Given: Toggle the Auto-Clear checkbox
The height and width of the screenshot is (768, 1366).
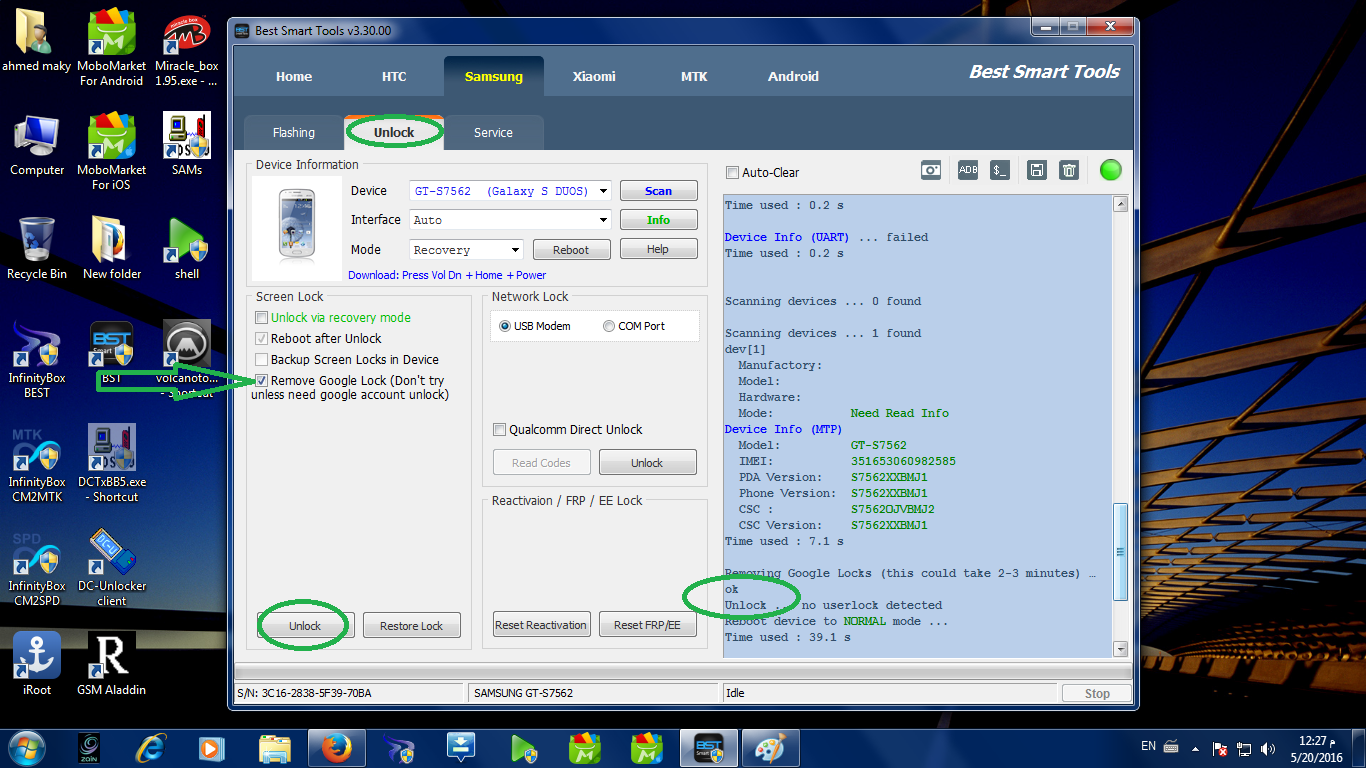Looking at the screenshot, I should (732, 172).
